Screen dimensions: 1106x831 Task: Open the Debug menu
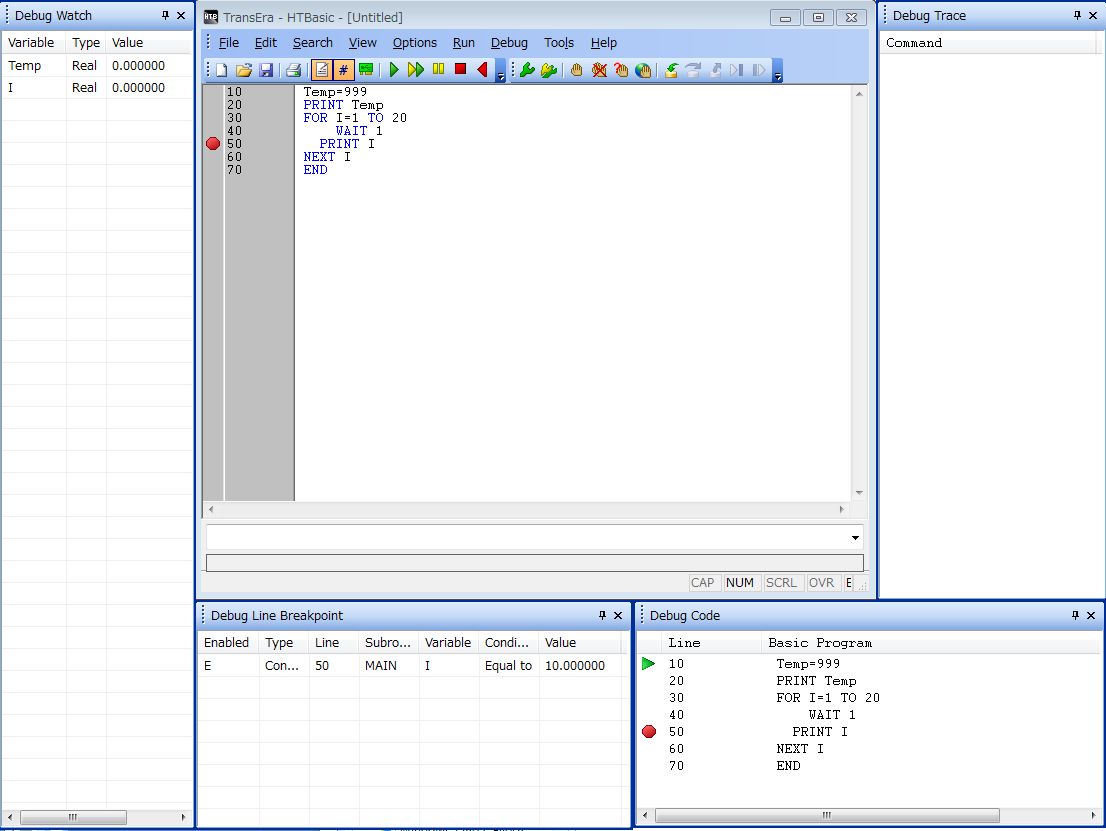point(509,42)
